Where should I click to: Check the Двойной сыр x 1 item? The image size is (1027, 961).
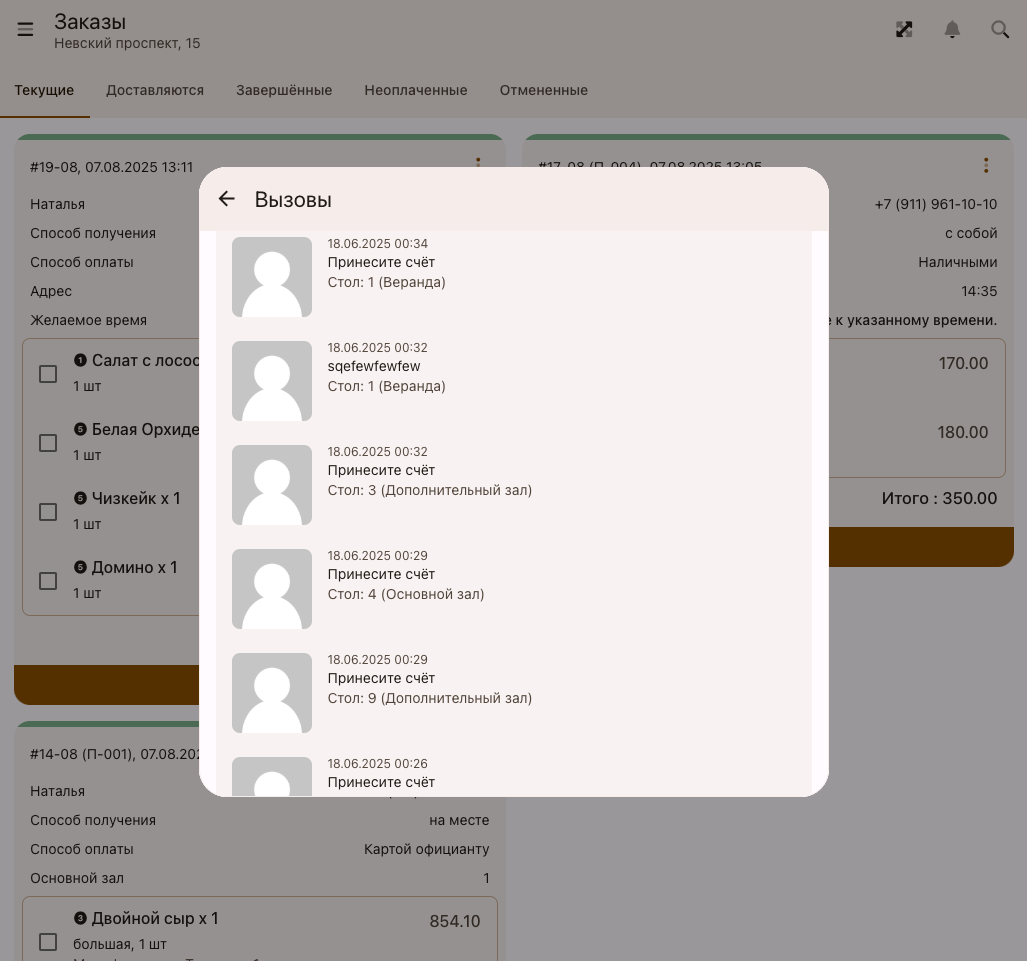pyautogui.click(x=48, y=942)
